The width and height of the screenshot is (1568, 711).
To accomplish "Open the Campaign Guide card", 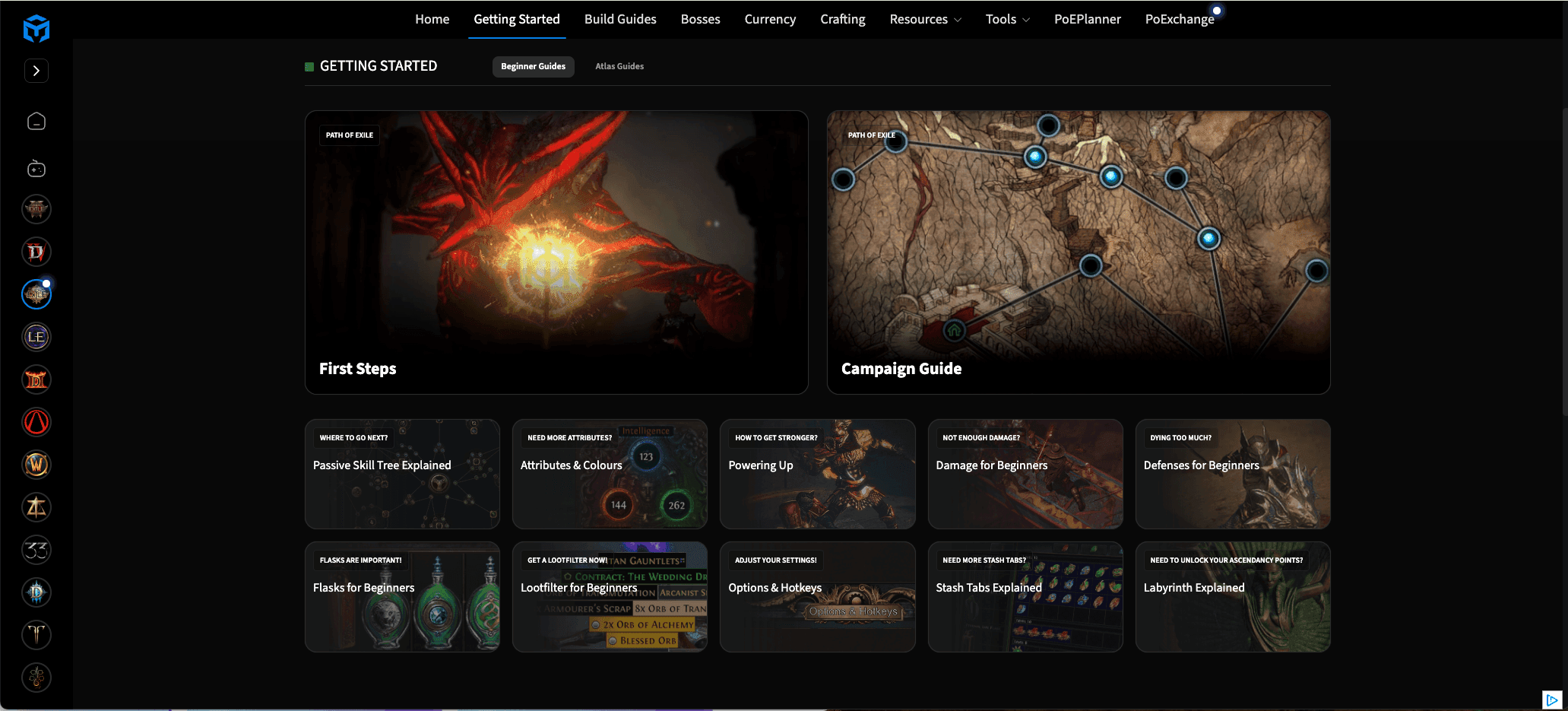I will point(1079,252).
